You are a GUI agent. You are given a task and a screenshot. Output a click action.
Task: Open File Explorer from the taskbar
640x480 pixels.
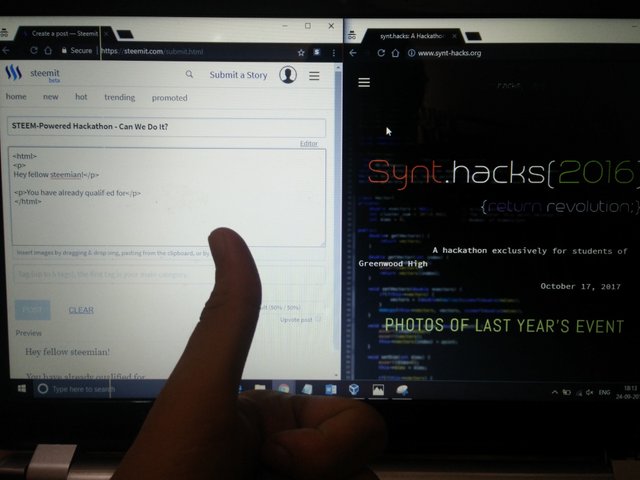tap(260, 388)
